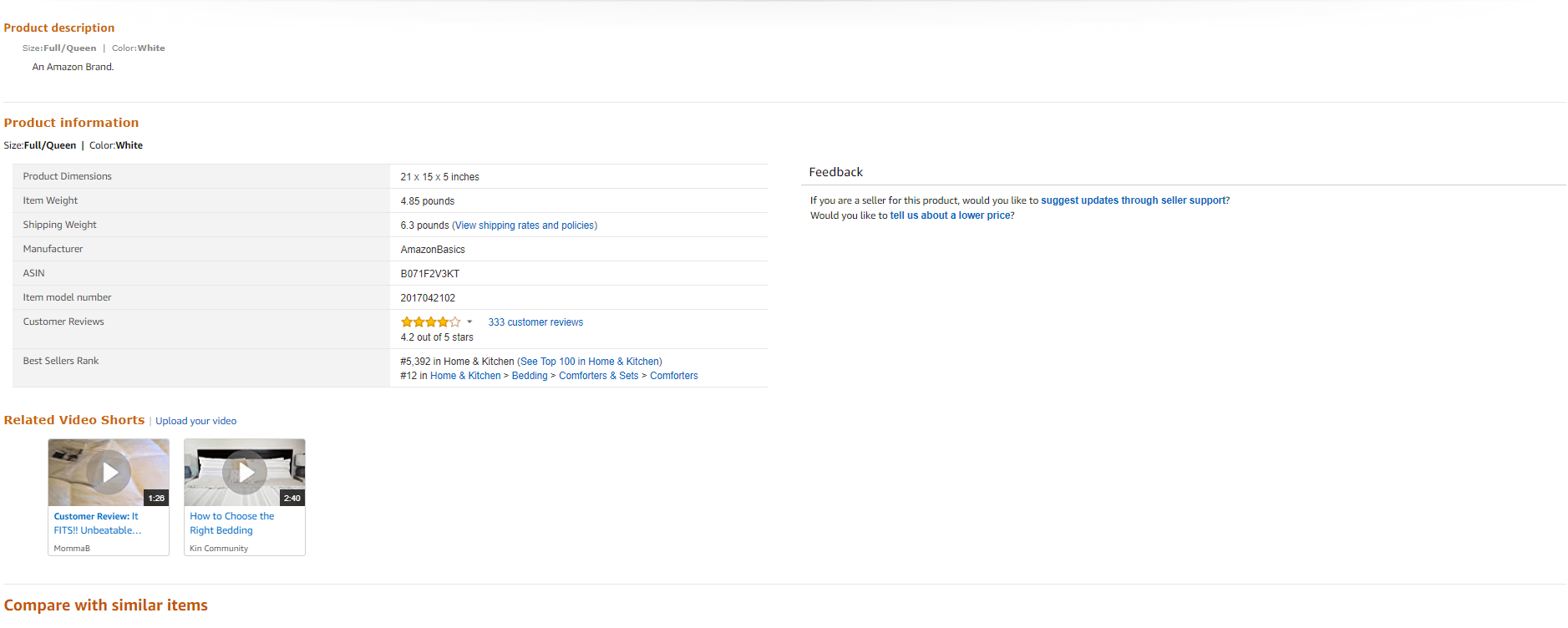Play the Customer Review video by MommaB
Image resolution: width=1568 pixels, height=628 pixels.
pos(109,473)
